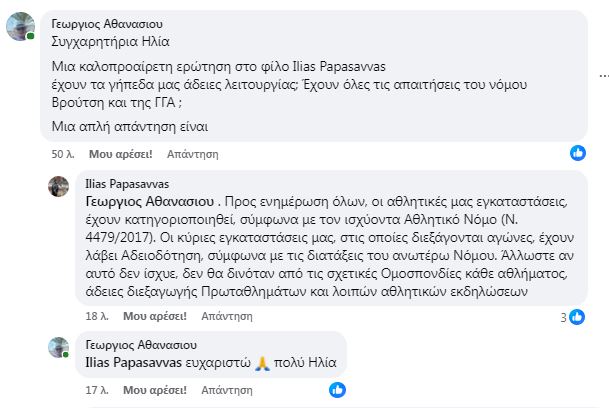Open the 50 λ. timestamp link
The width and height of the screenshot is (609, 408).
[63, 155]
